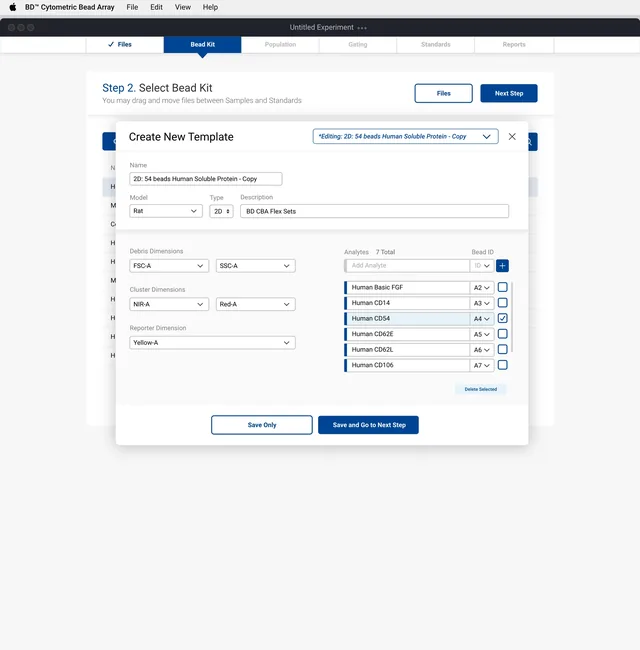Open Bead ID A7 dropdown

coord(482,365)
